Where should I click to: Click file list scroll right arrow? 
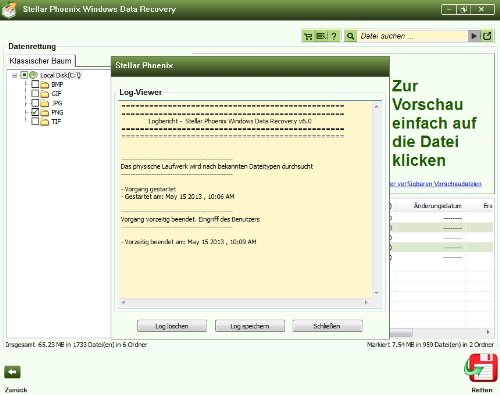point(488,332)
